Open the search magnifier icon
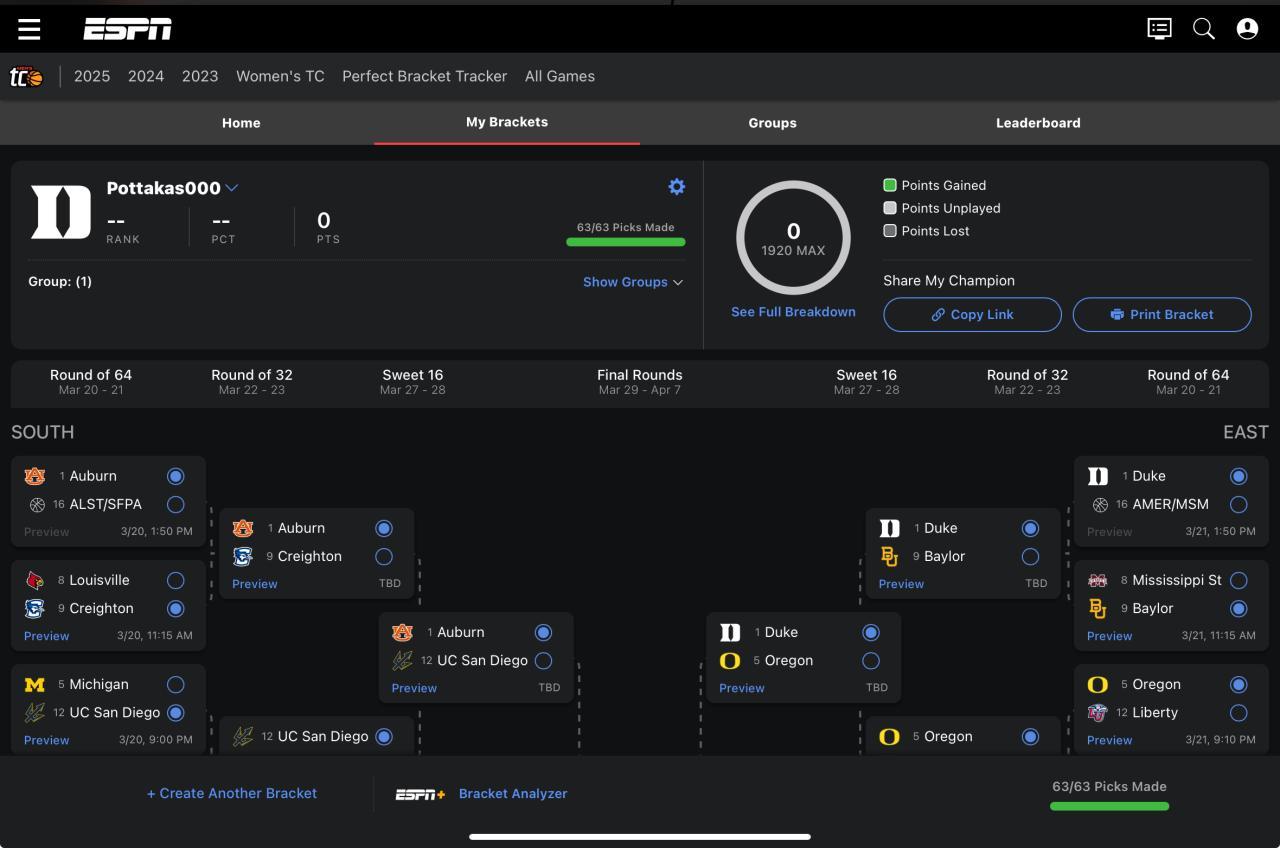Screen dimensions: 1280x848 [1204, 29]
